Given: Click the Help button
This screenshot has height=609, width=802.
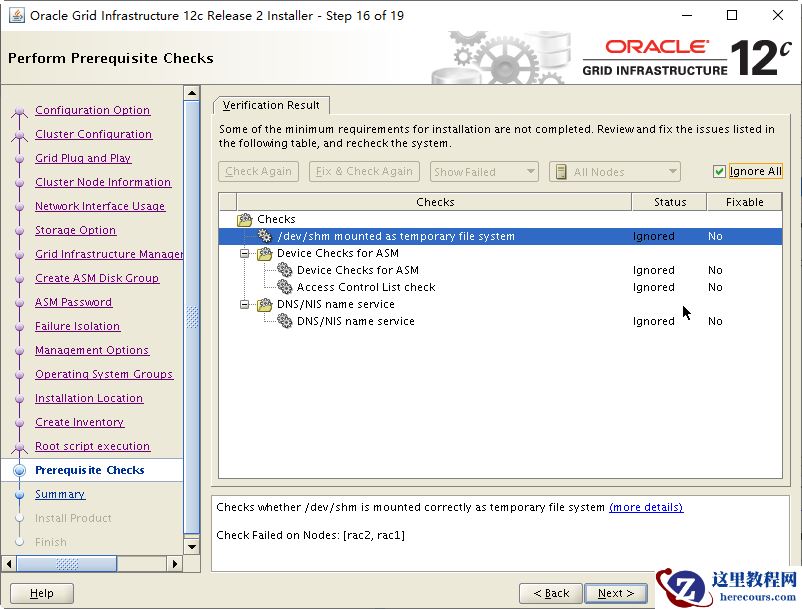Looking at the screenshot, I should coord(41,593).
